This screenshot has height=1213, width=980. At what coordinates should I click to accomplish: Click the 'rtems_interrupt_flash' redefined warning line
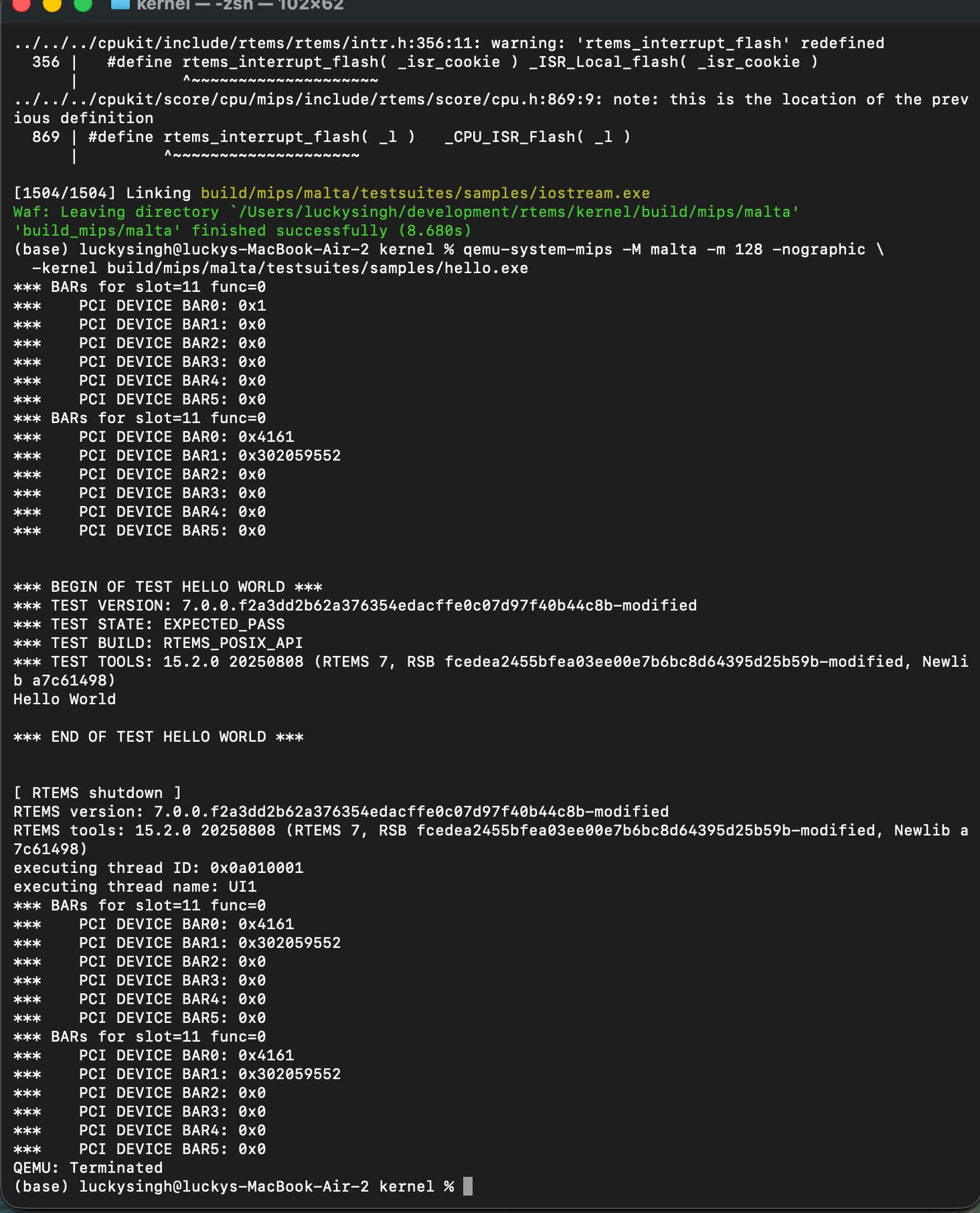pyautogui.click(x=448, y=44)
